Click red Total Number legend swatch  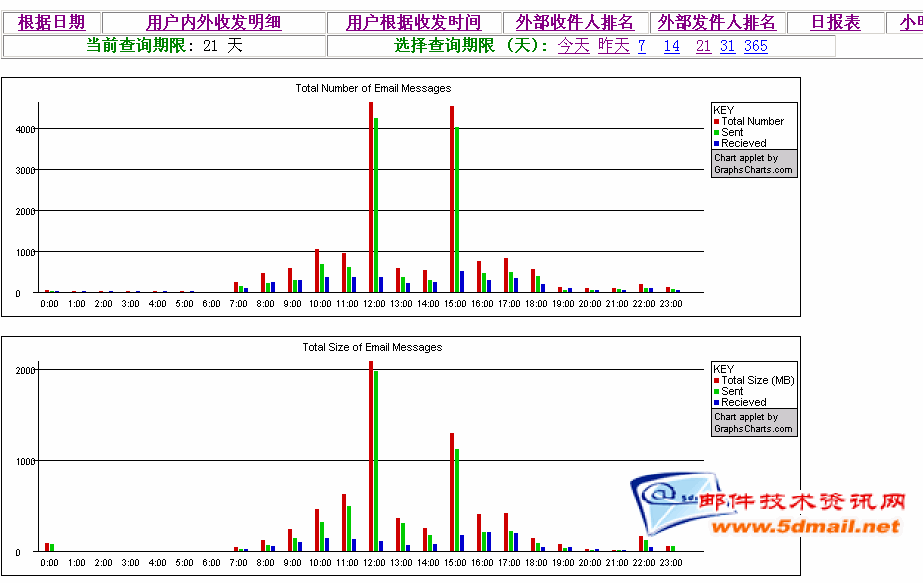click(x=717, y=121)
